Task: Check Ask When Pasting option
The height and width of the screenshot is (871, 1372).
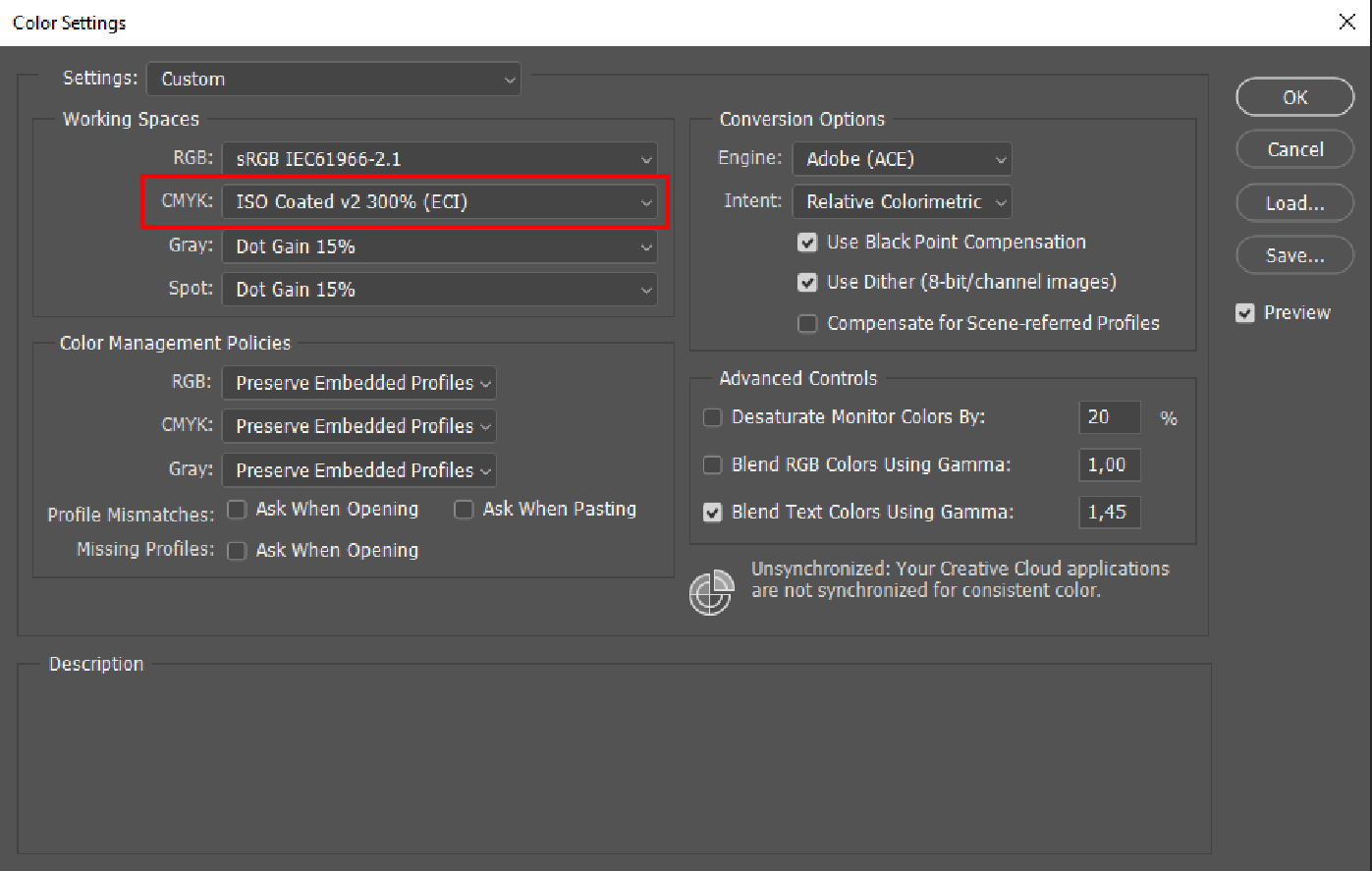Action: (x=464, y=510)
